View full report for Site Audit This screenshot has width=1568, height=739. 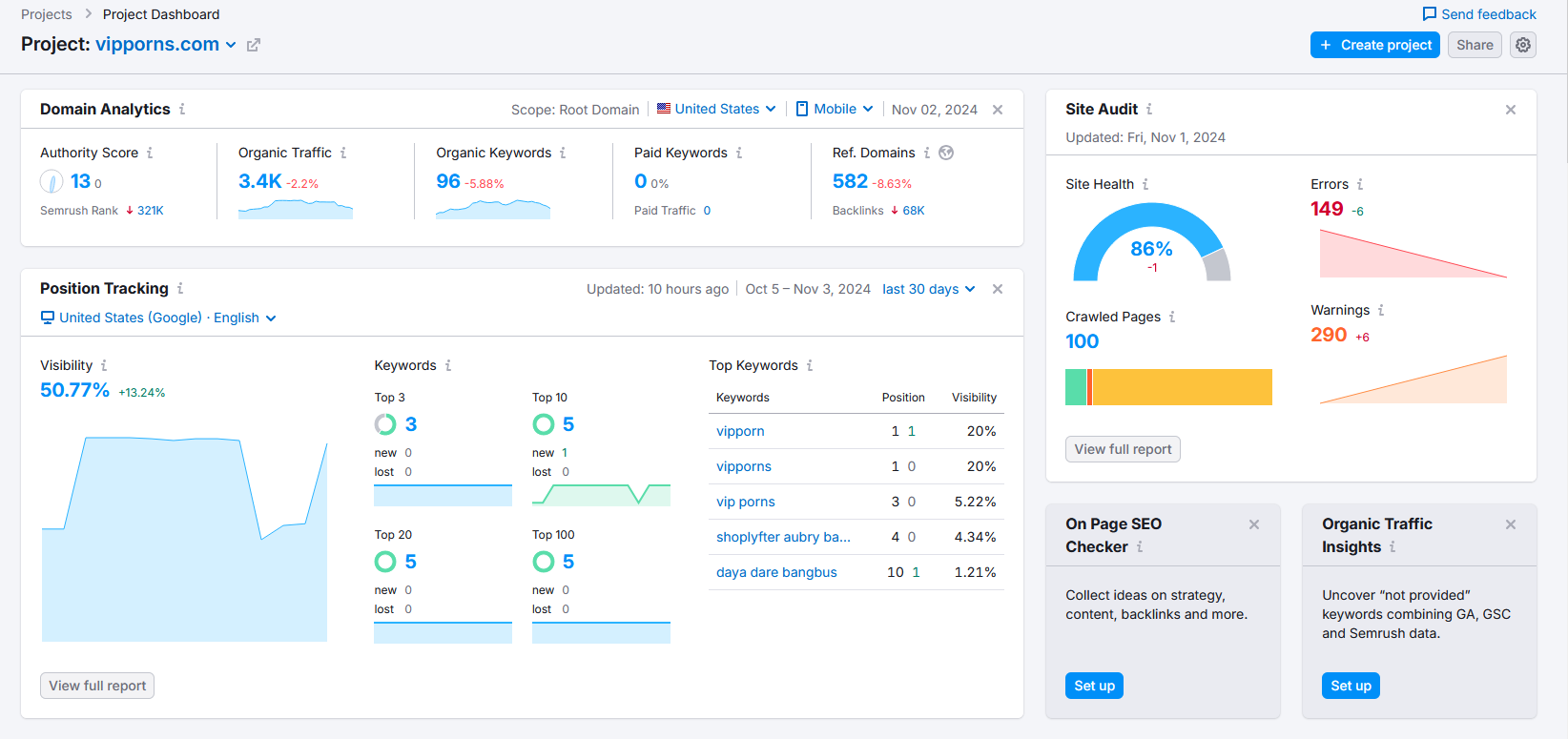click(1123, 449)
